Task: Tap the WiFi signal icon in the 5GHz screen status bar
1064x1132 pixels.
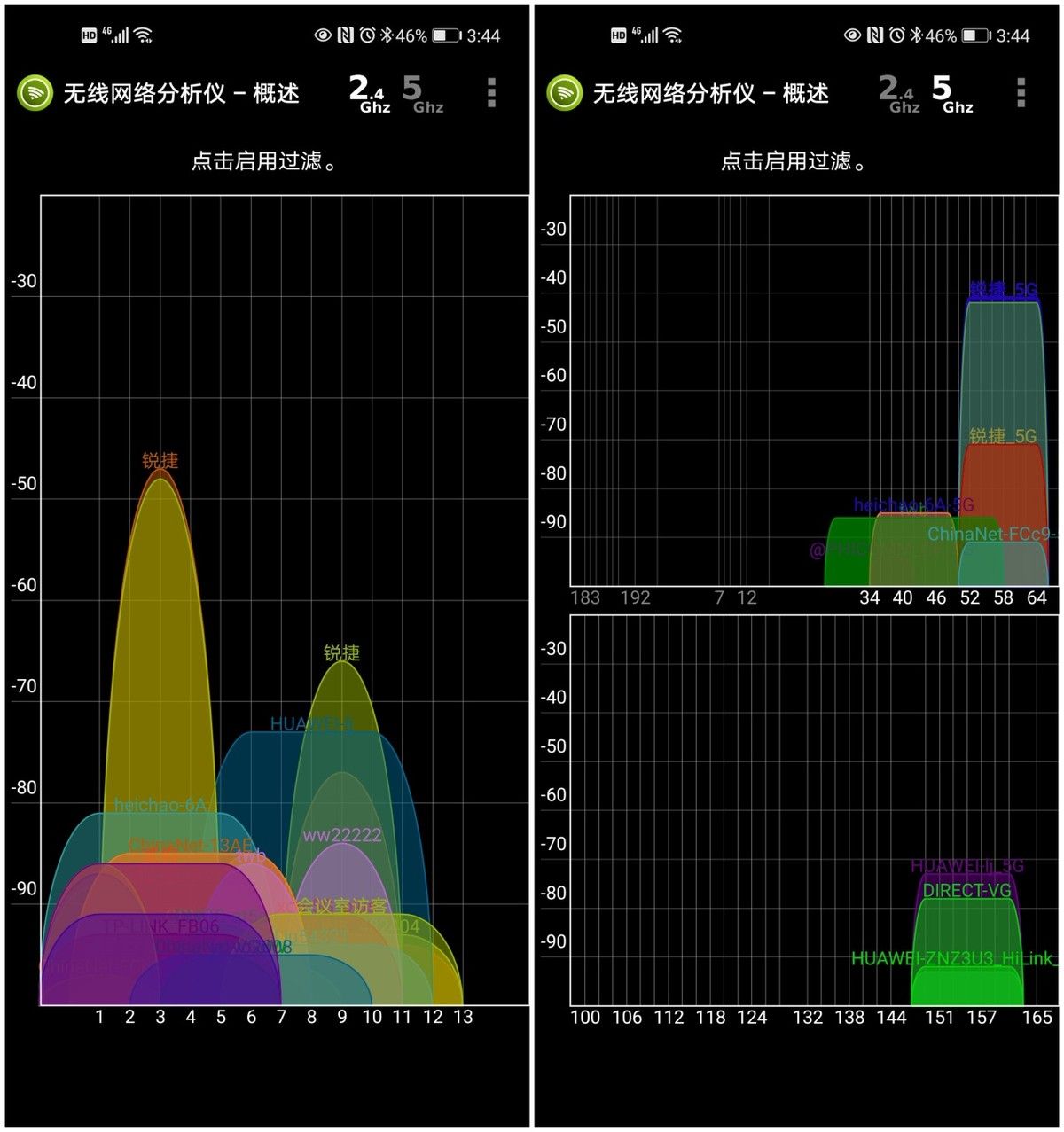Action: click(674, 35)
